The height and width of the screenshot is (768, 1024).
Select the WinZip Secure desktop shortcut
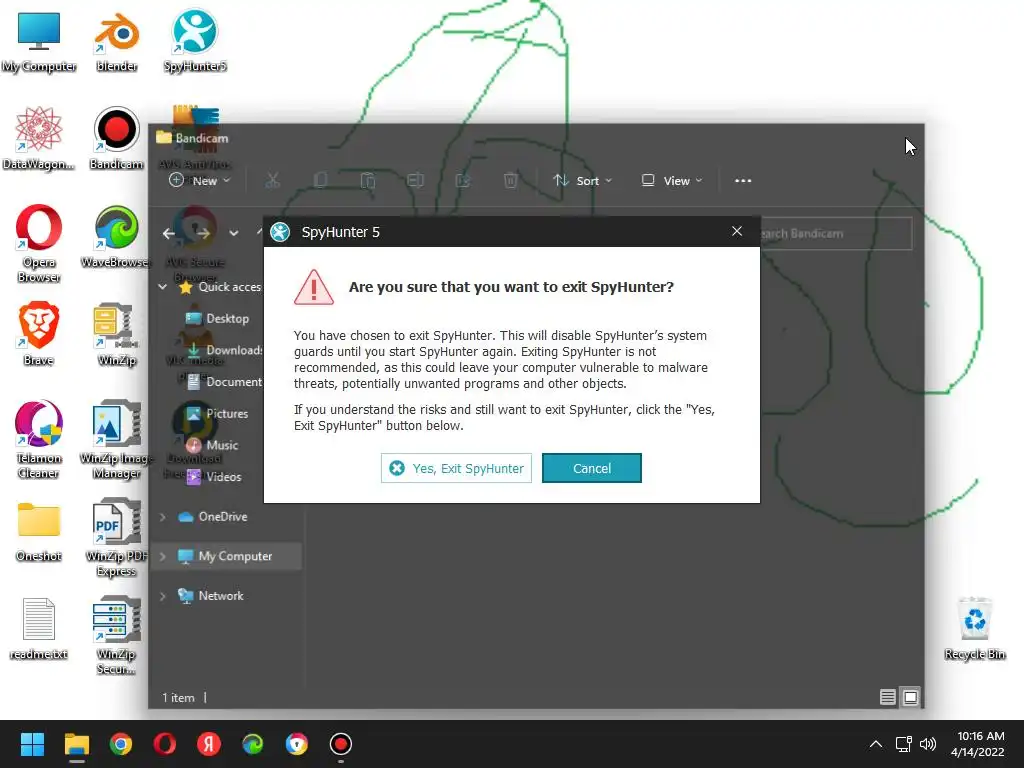tap(116, 635)
